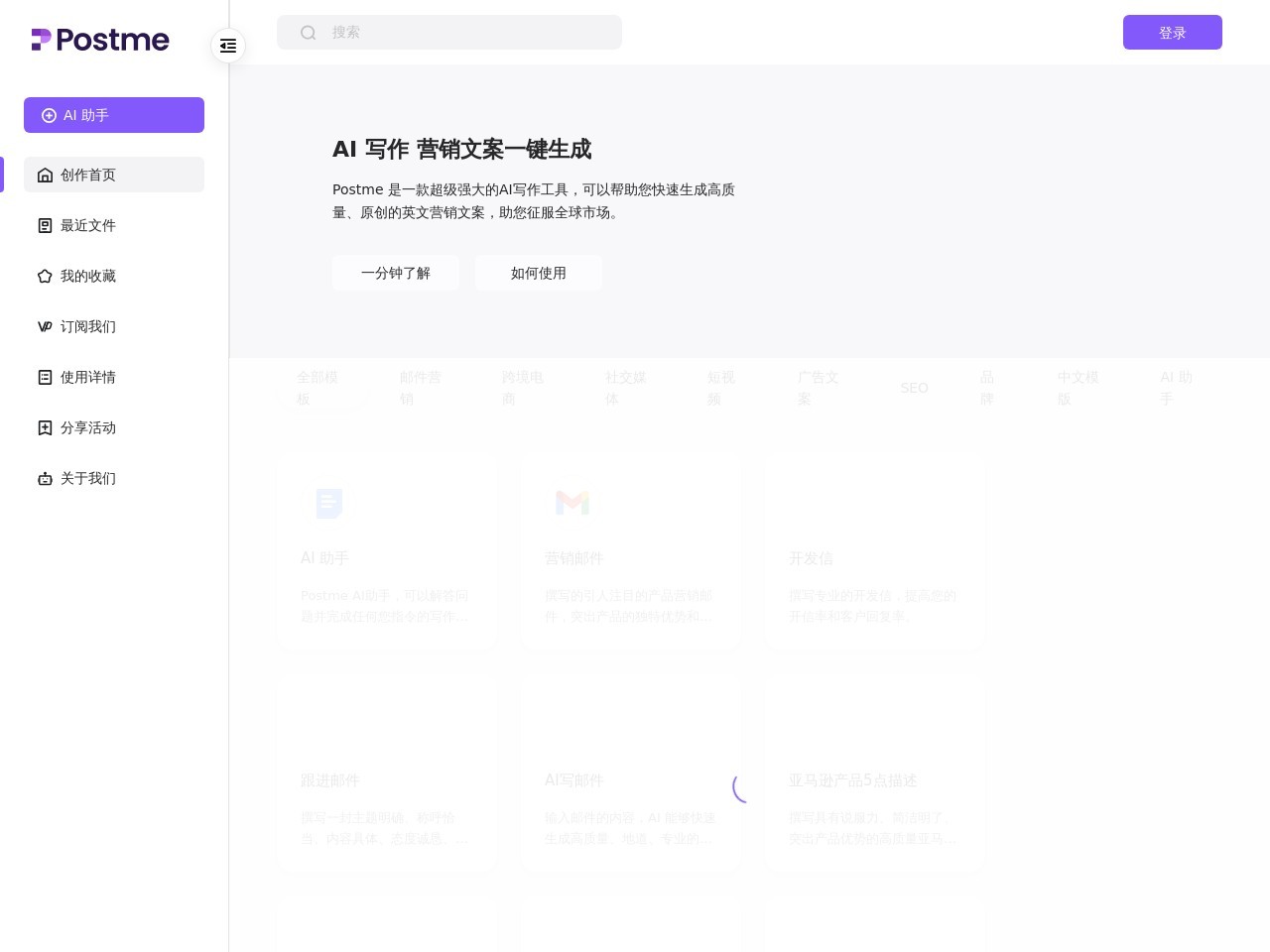Viewport: 1270px width, 952px height.
Task: Open 我的收藏 in sidebar
Action: [x=114, y=276]
